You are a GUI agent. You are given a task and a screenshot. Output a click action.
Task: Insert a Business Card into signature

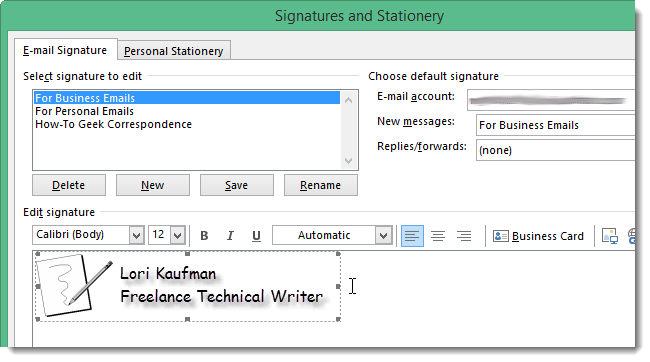(x=538, y=236)
